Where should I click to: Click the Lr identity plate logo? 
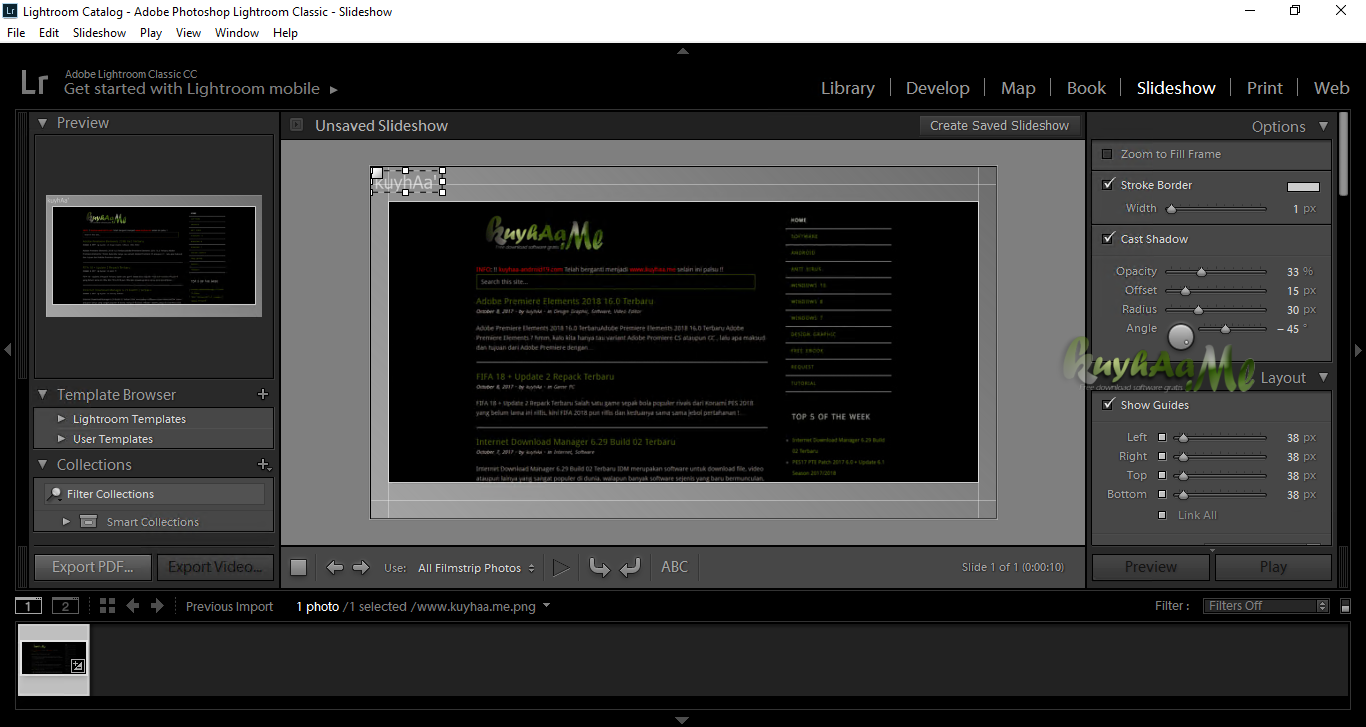pos(35,82)
